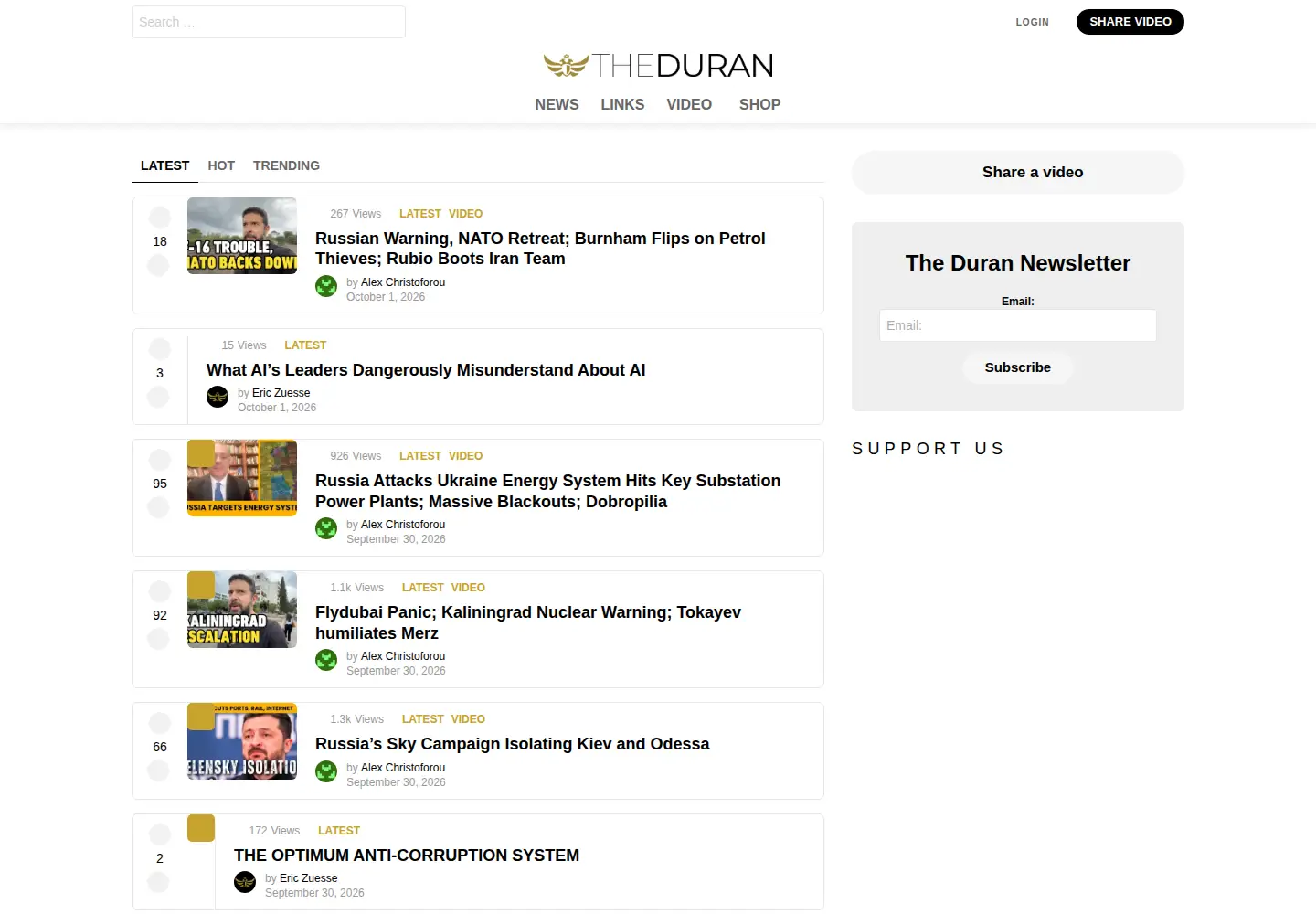Upvote the Flydubai Panic post
Screen dimensions: 1316x914
(x=160, y=591)
